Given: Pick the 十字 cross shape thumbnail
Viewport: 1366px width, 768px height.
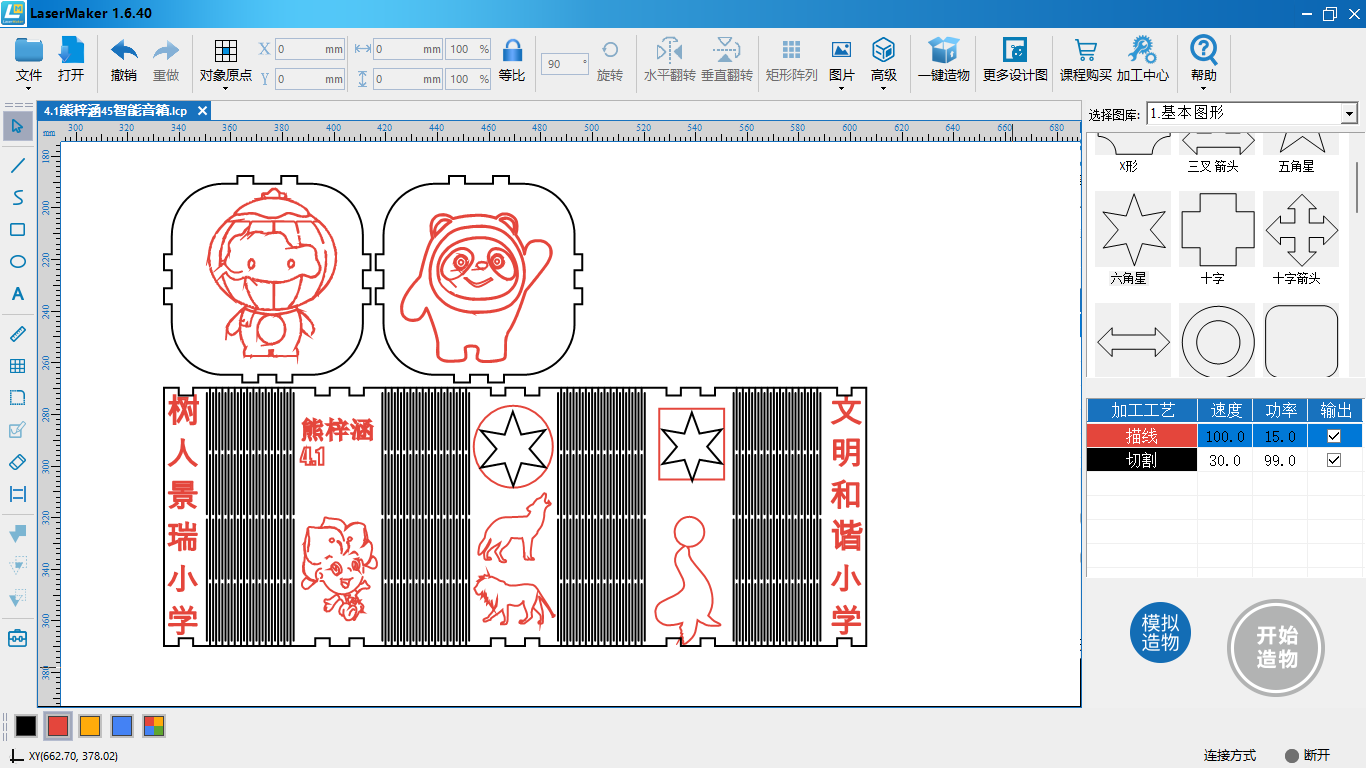Looking at the screenshot, I should coord(1217,228).
